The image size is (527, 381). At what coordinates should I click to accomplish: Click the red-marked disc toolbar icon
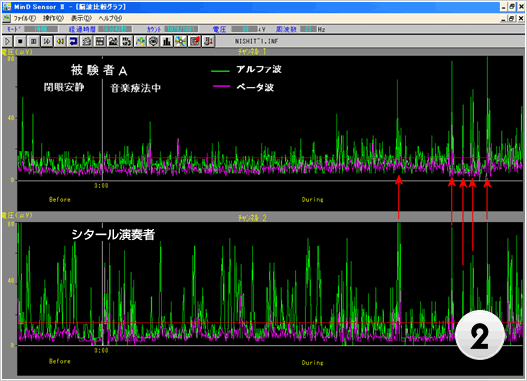[x=195, y=41]
